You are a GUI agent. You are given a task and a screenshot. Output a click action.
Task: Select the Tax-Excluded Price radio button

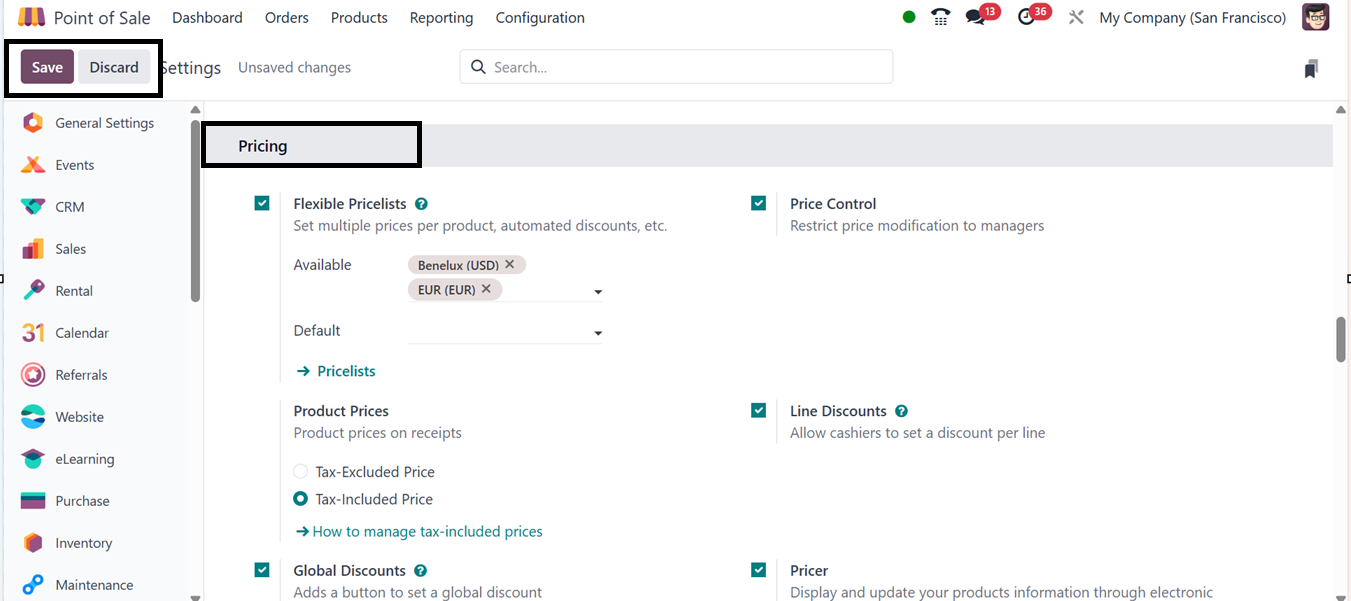[x=300, y=472]
